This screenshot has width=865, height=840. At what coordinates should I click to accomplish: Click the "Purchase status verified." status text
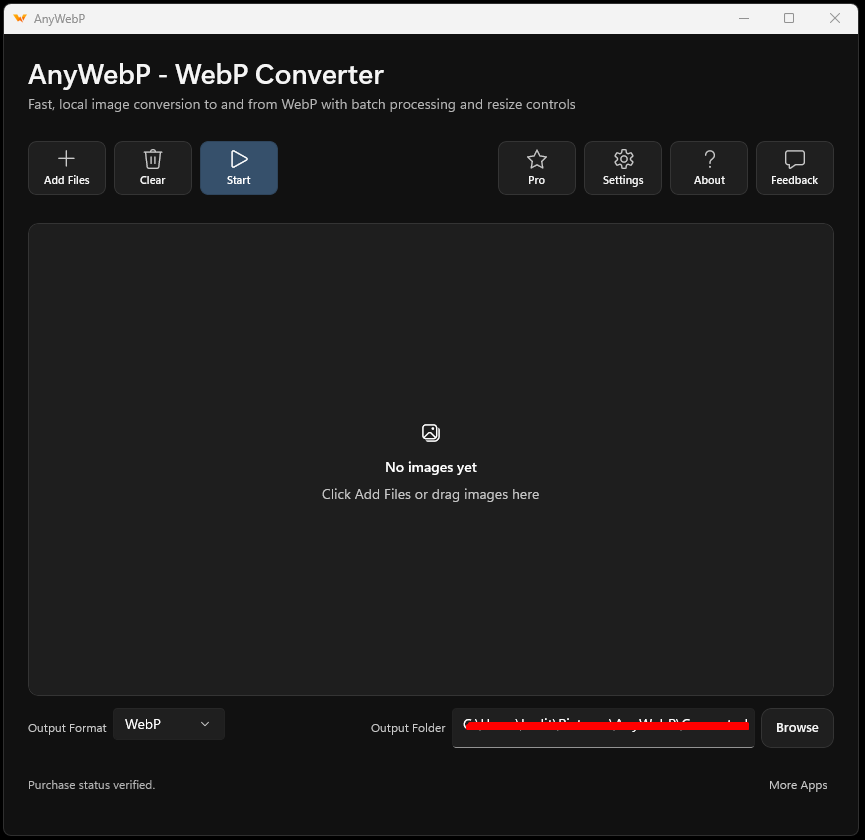(x=92, y=785)
